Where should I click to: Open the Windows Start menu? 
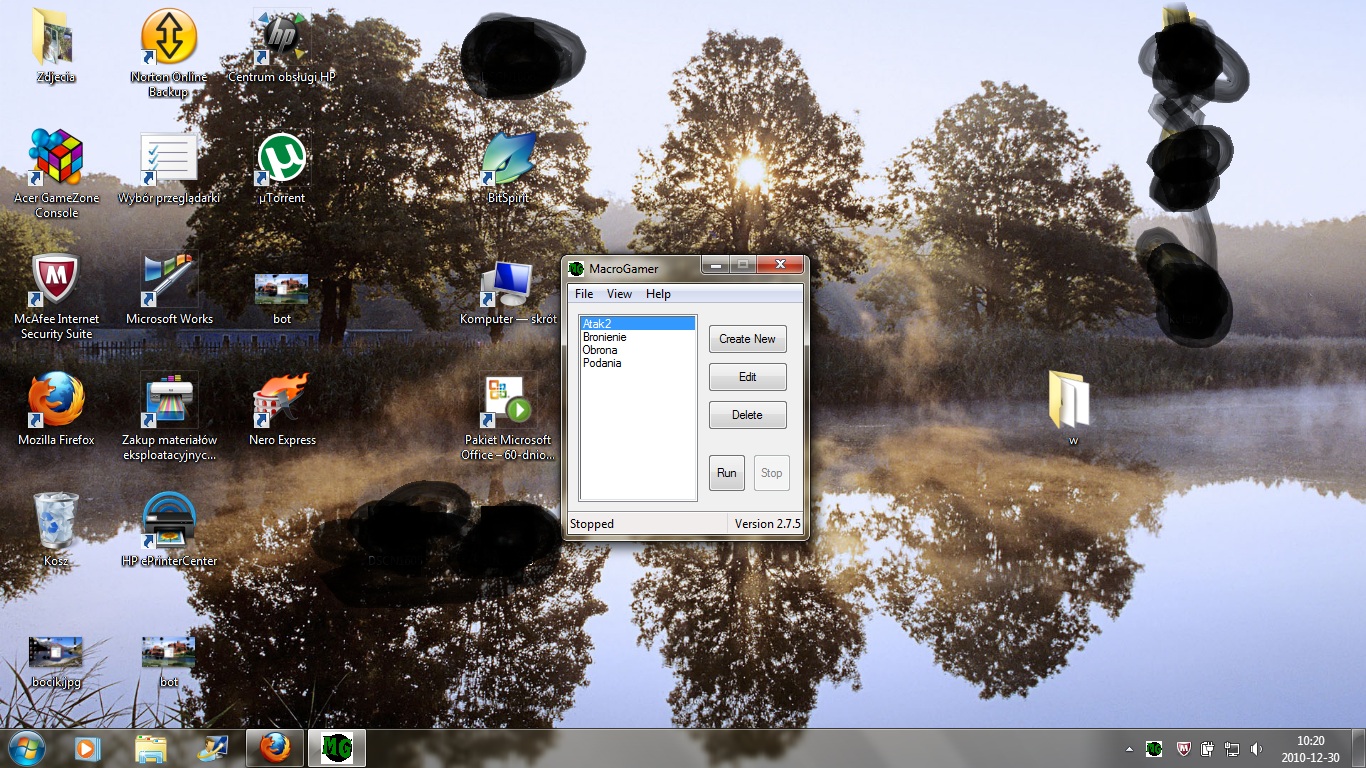pyautogui.click(x=26, y=748)
